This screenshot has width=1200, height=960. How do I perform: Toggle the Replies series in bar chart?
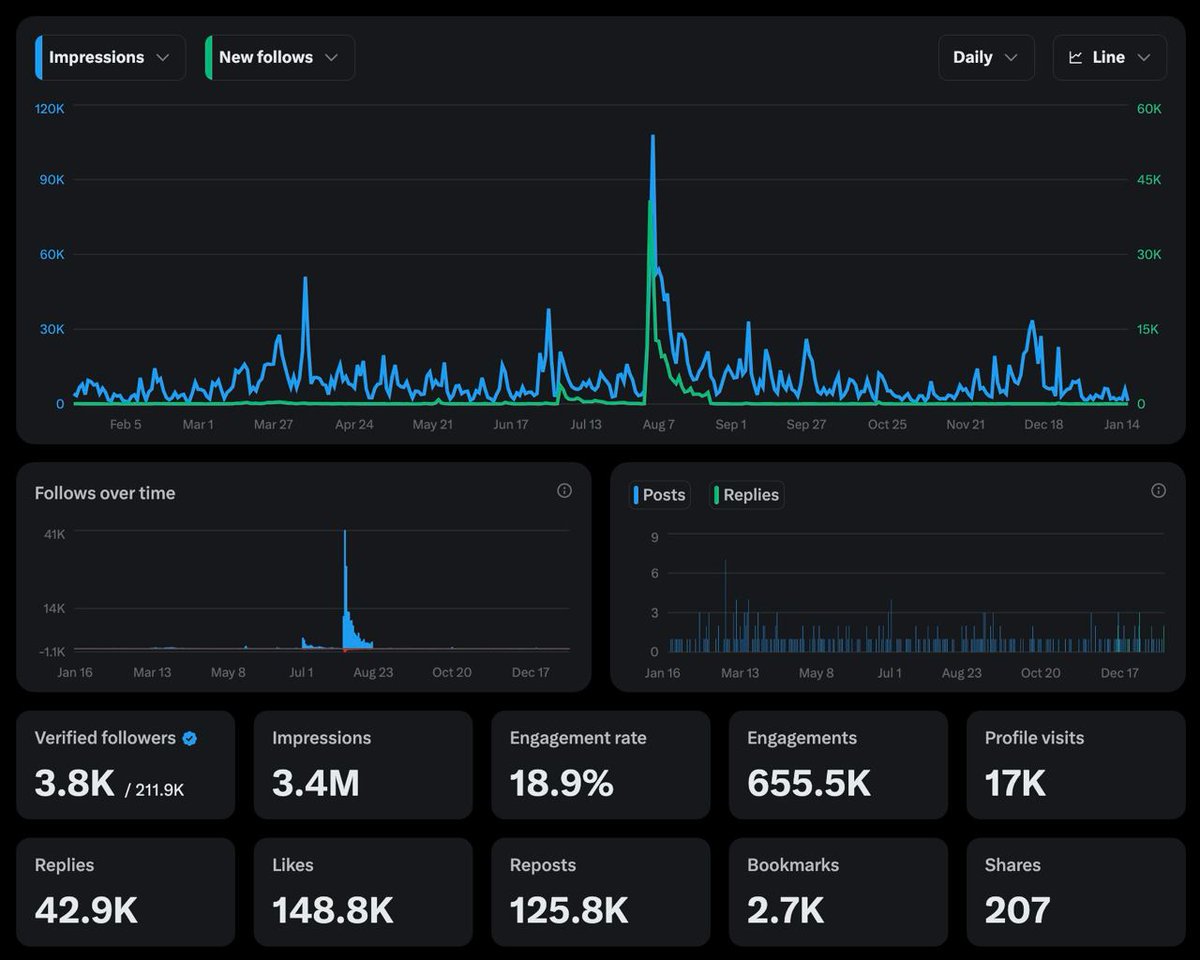[747, 495]
